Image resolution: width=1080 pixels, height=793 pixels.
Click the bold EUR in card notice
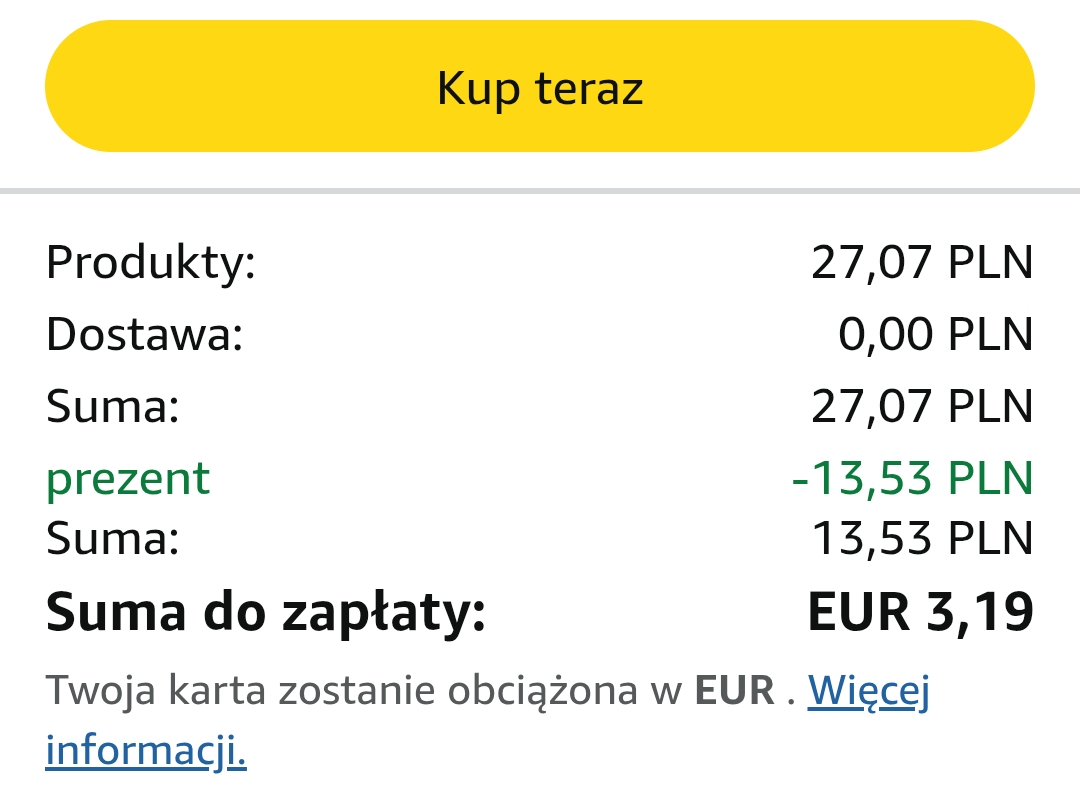[734, 691]
